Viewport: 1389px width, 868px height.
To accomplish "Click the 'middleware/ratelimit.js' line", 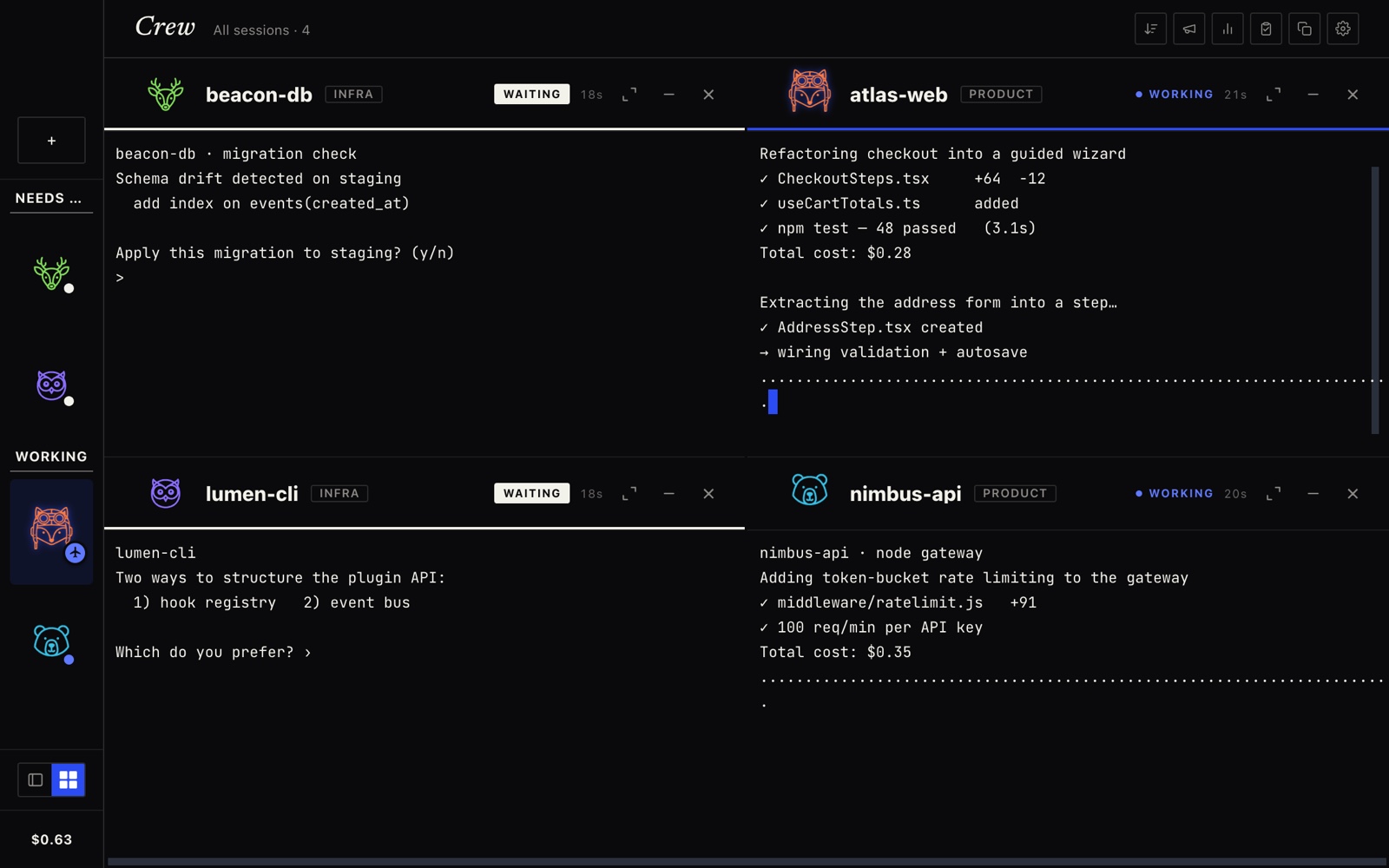I will (898, 602).
